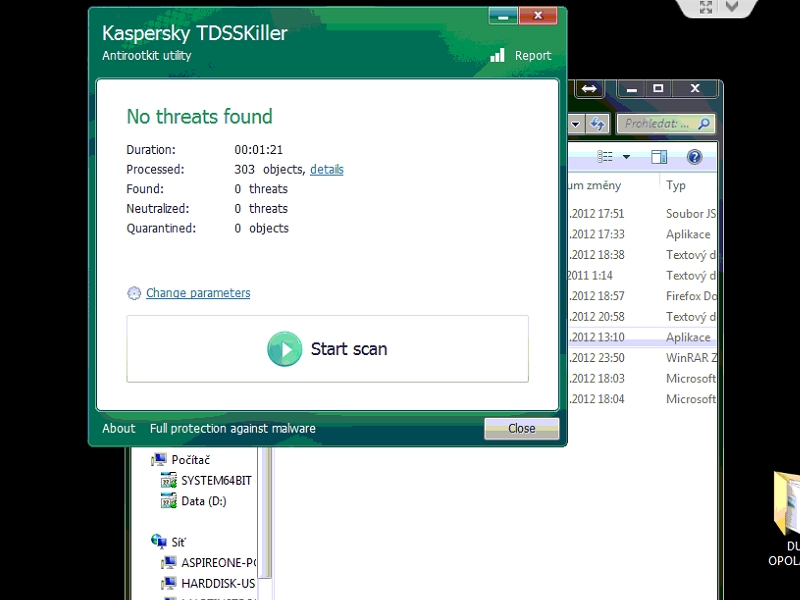This screenshot has height=600, width=800.
Task: Click the navigation pane vertical scrollbar
Action: click(265, 512)
